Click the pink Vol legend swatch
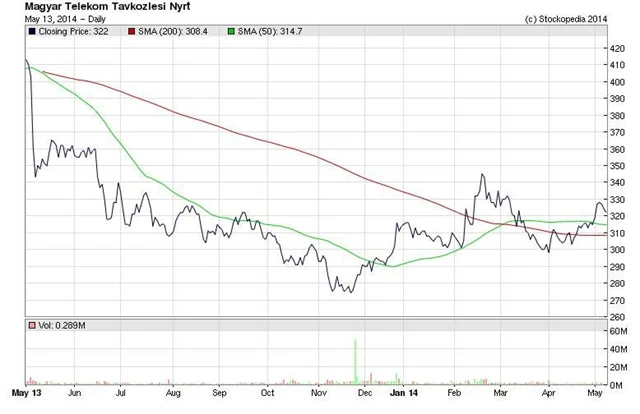Screen dimensions: 640x414 pyautogui.click(x=32, y=326)
